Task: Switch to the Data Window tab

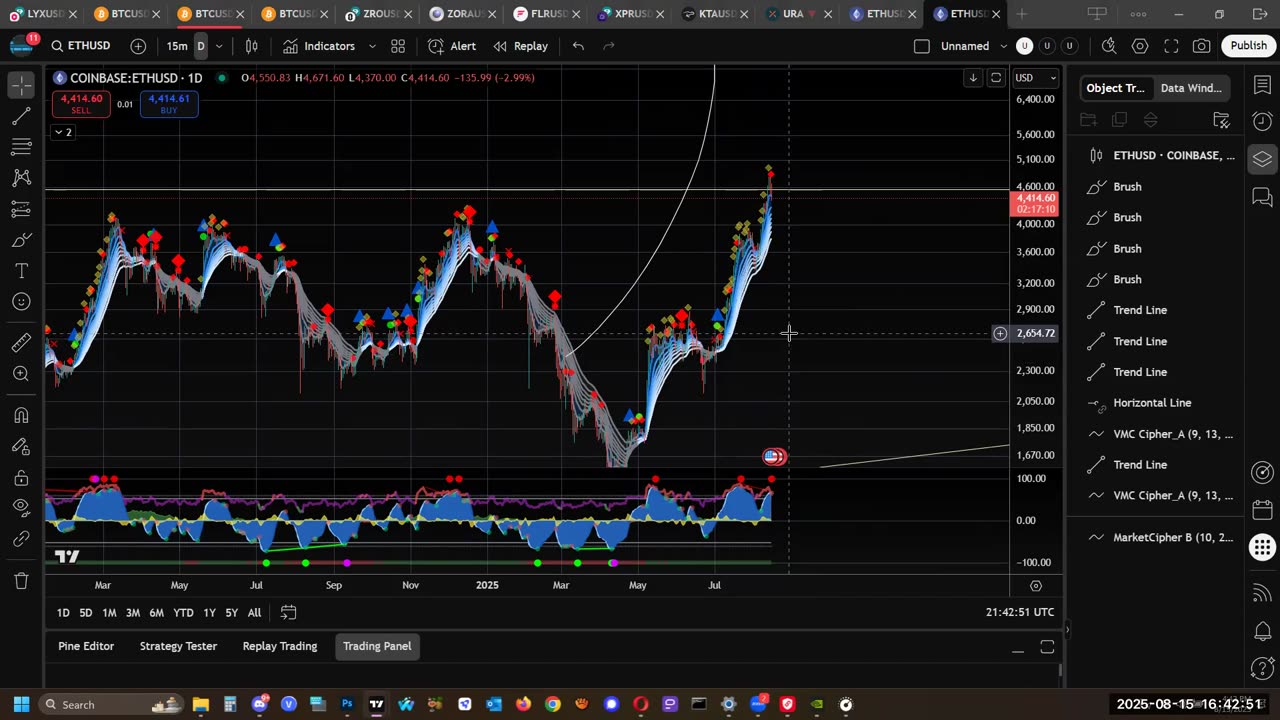Action: [x=1190, y=88]
